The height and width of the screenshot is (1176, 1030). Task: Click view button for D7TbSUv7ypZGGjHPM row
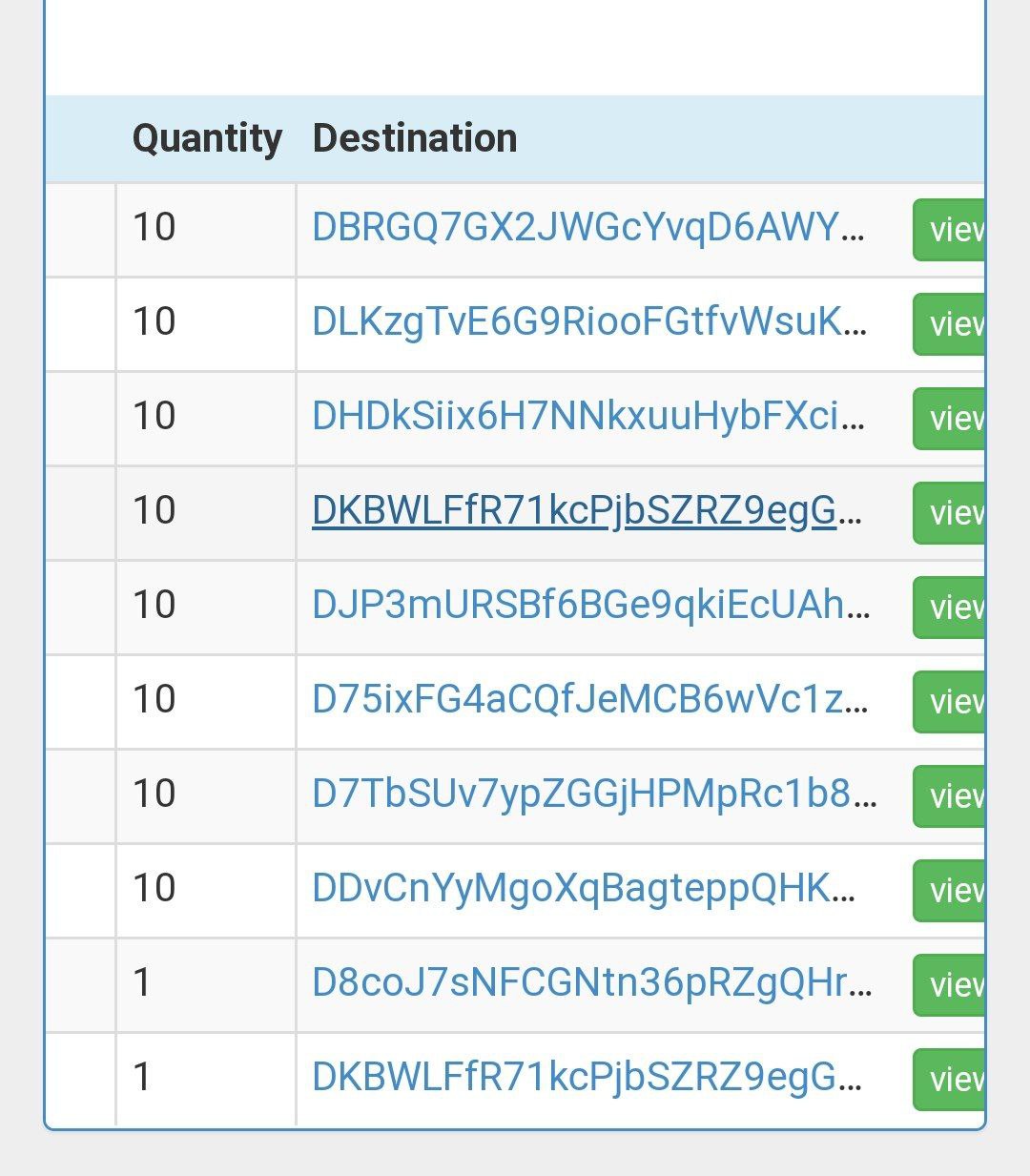949,796
